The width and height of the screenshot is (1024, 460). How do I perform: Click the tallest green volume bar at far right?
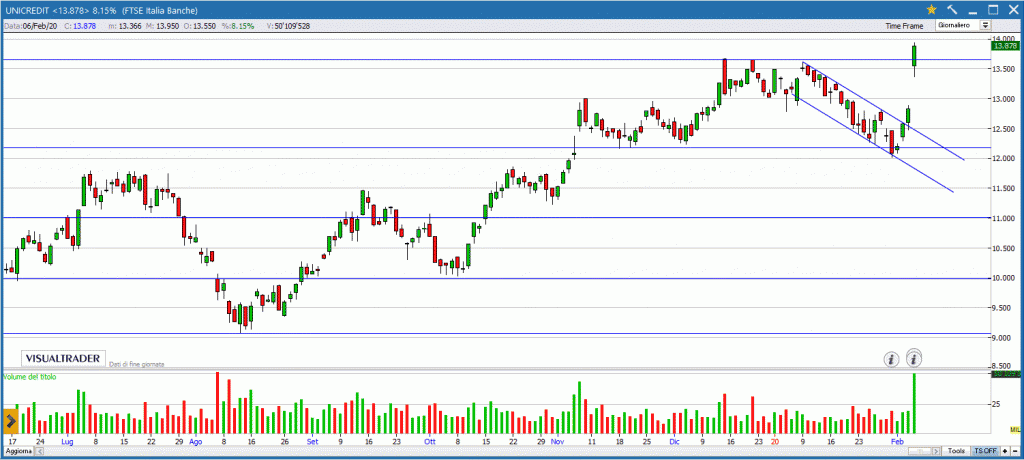pos(914,403)
